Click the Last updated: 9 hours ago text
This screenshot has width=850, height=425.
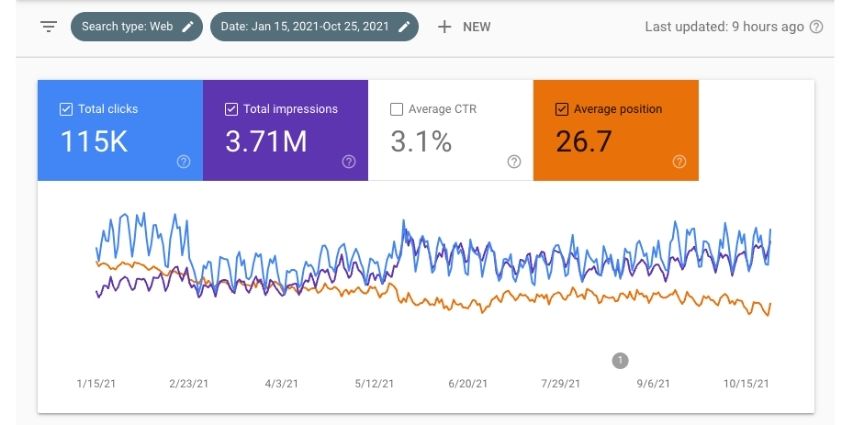(x=724, y=27)
